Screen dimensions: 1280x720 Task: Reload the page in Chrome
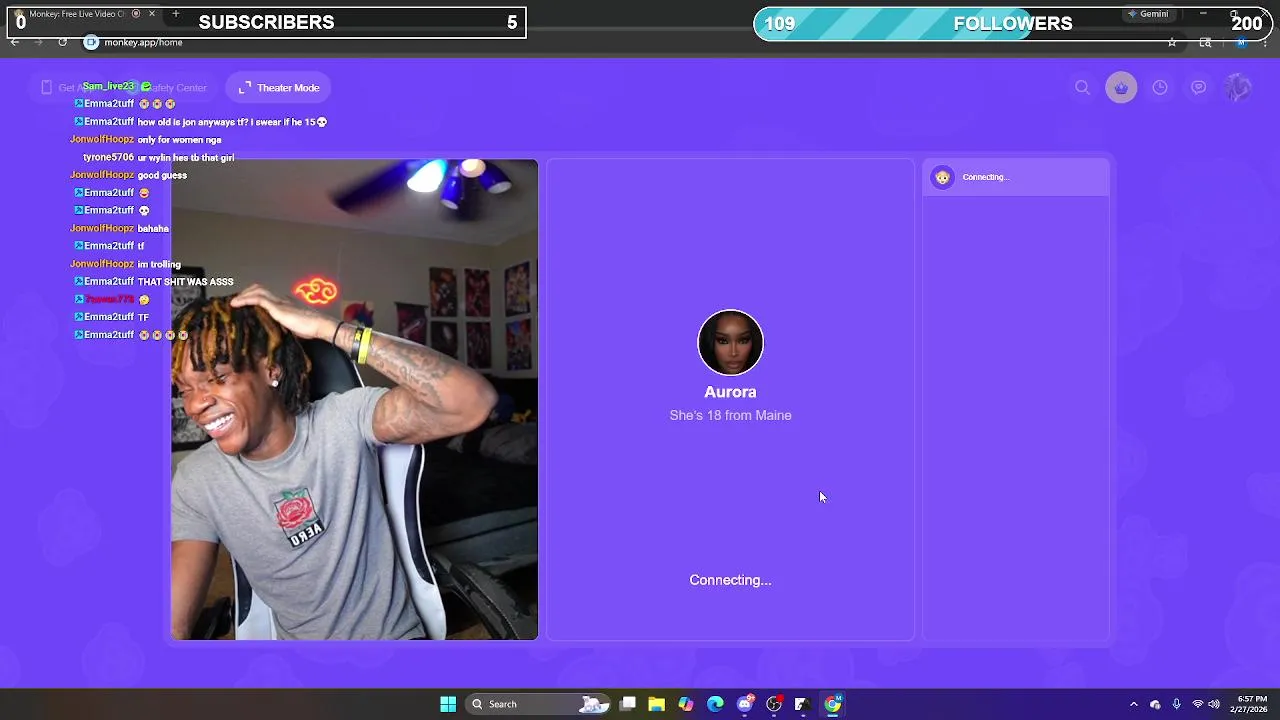click(x=62, y=42)
